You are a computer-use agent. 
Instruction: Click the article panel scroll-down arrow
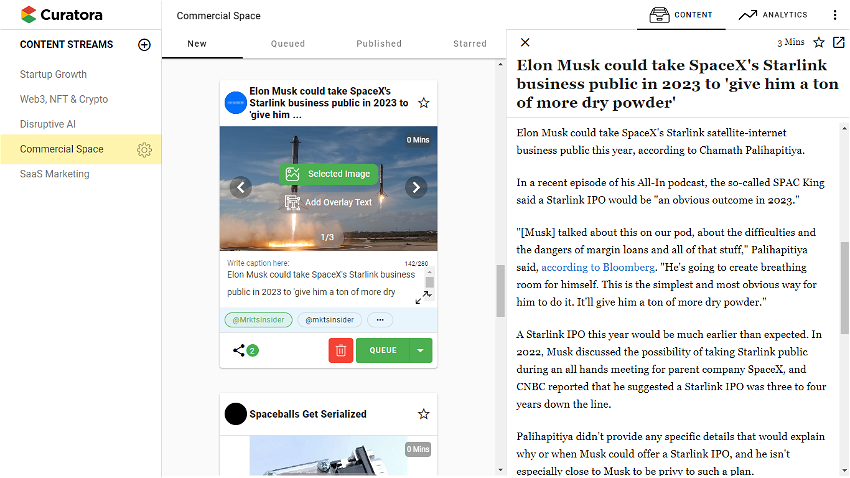(x=845, y=471)
